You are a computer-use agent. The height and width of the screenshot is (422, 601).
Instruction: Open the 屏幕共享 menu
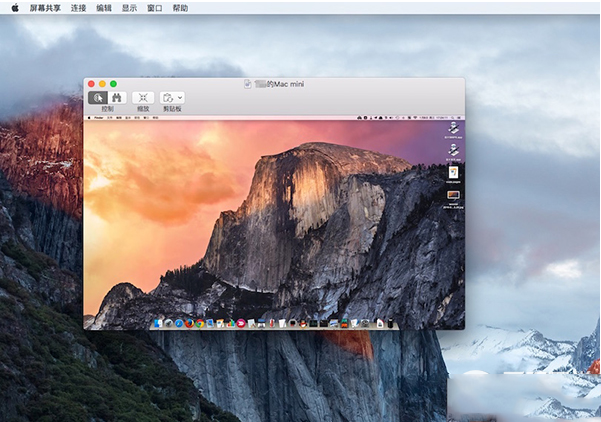click(45, 8)
